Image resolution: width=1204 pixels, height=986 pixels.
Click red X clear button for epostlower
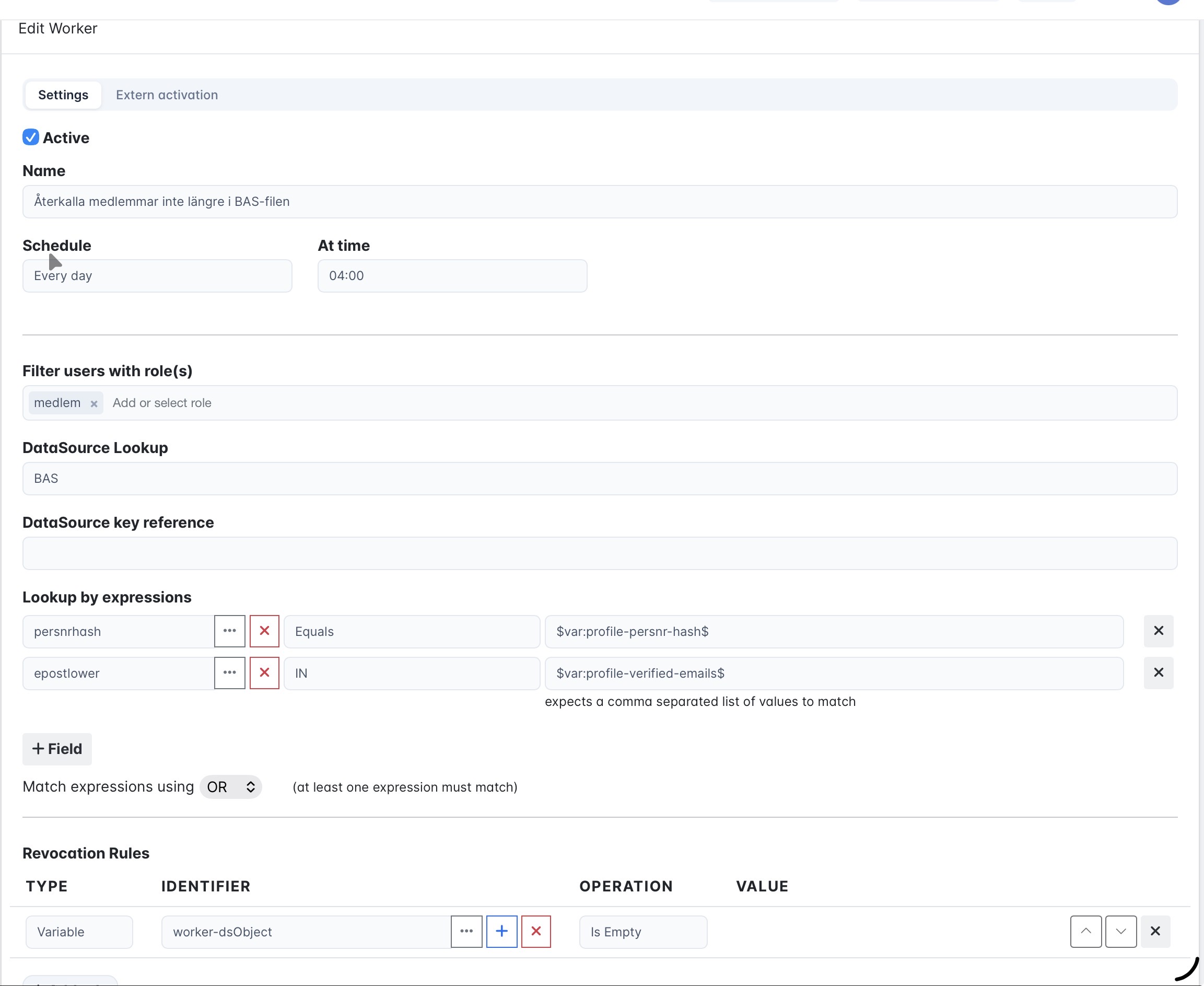pyautogui.click(x=264, y=673)
